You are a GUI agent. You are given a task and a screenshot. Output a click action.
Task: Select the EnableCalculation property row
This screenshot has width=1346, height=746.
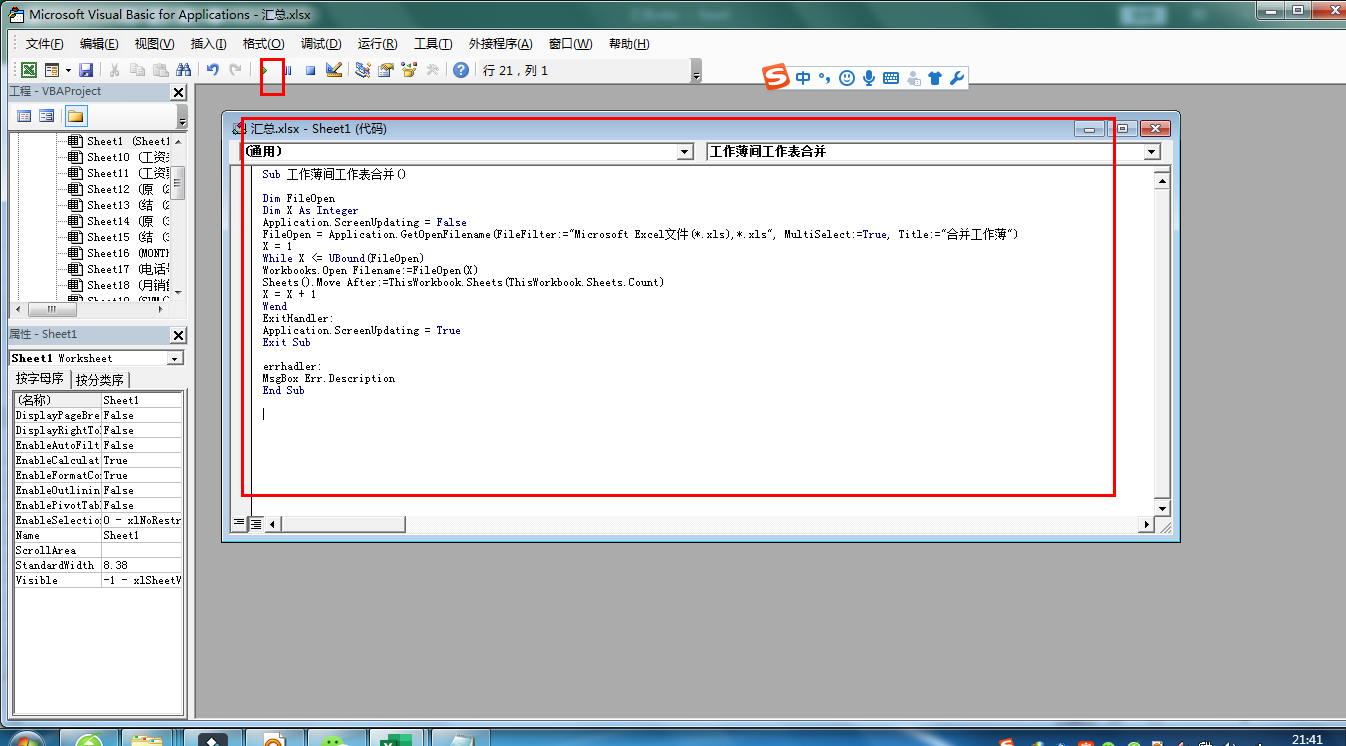pos(98,460)
